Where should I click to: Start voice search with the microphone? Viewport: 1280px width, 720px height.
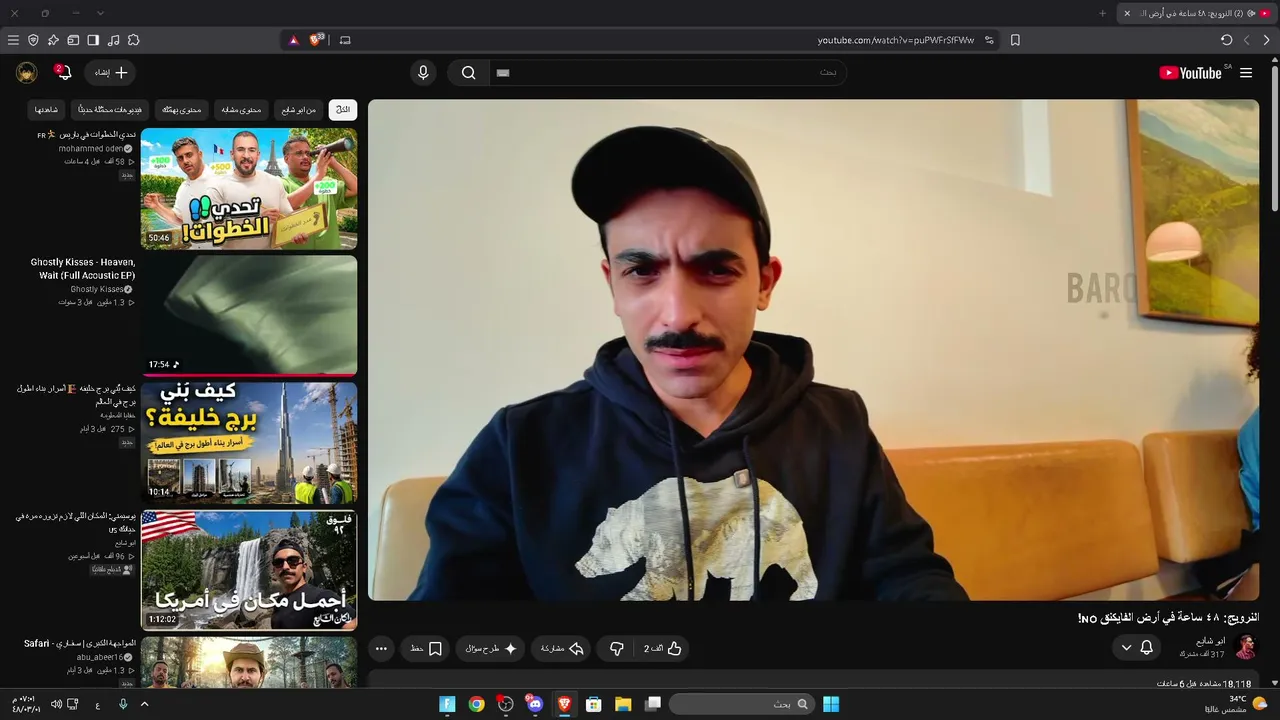[x=423, y=73]
